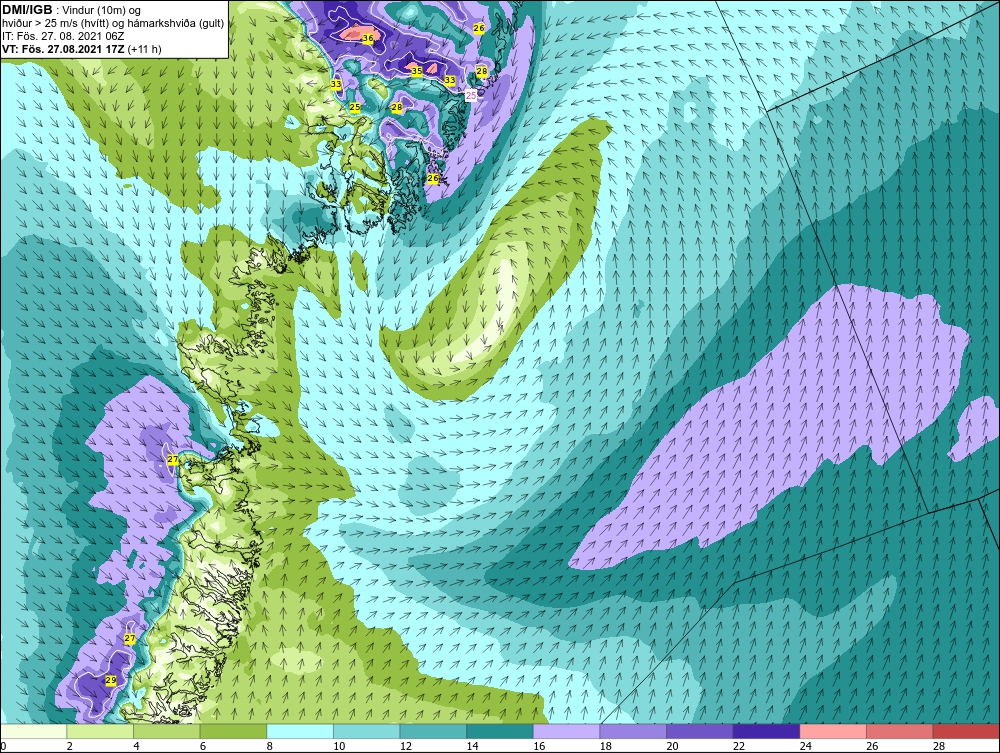
Task: Click the scale number 4 under color bar
Action: [x=136, y=746]
